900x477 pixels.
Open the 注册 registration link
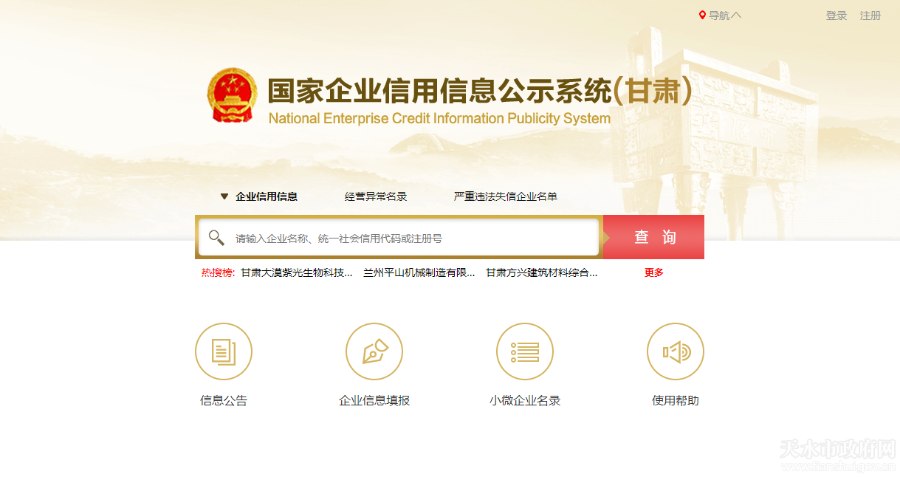(x=870, y=15)
